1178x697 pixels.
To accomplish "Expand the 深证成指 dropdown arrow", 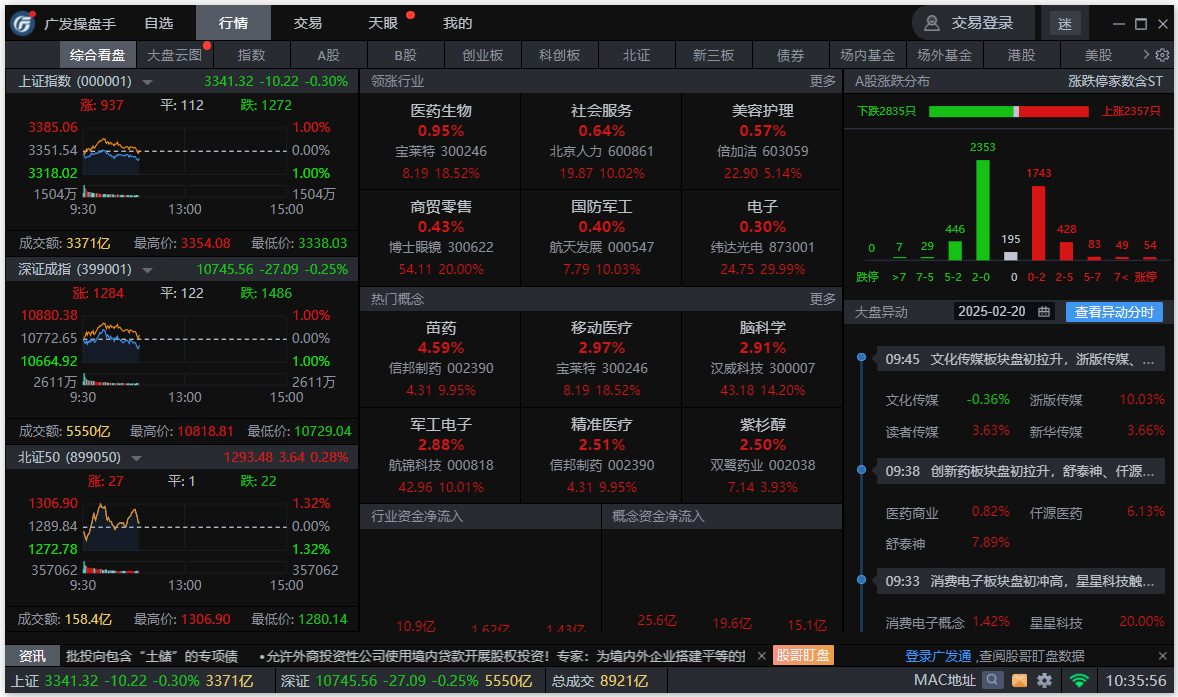I will 147,269.
